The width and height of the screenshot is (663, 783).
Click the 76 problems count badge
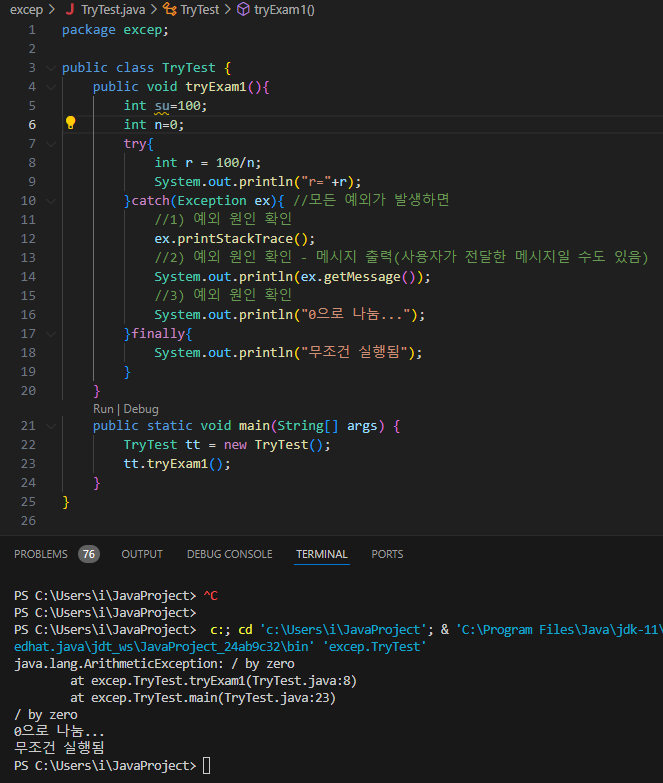89,554
